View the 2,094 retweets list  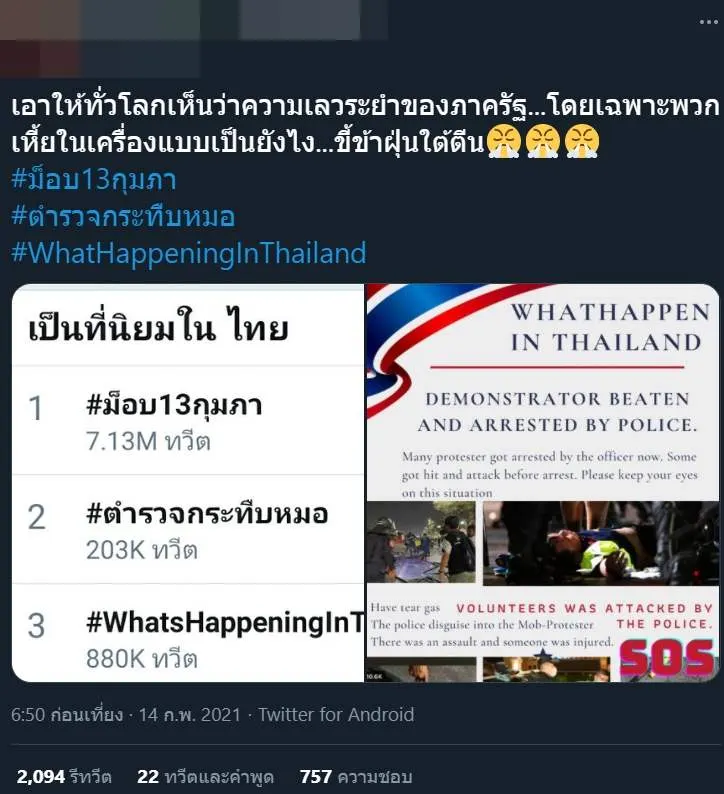[64, 776]
